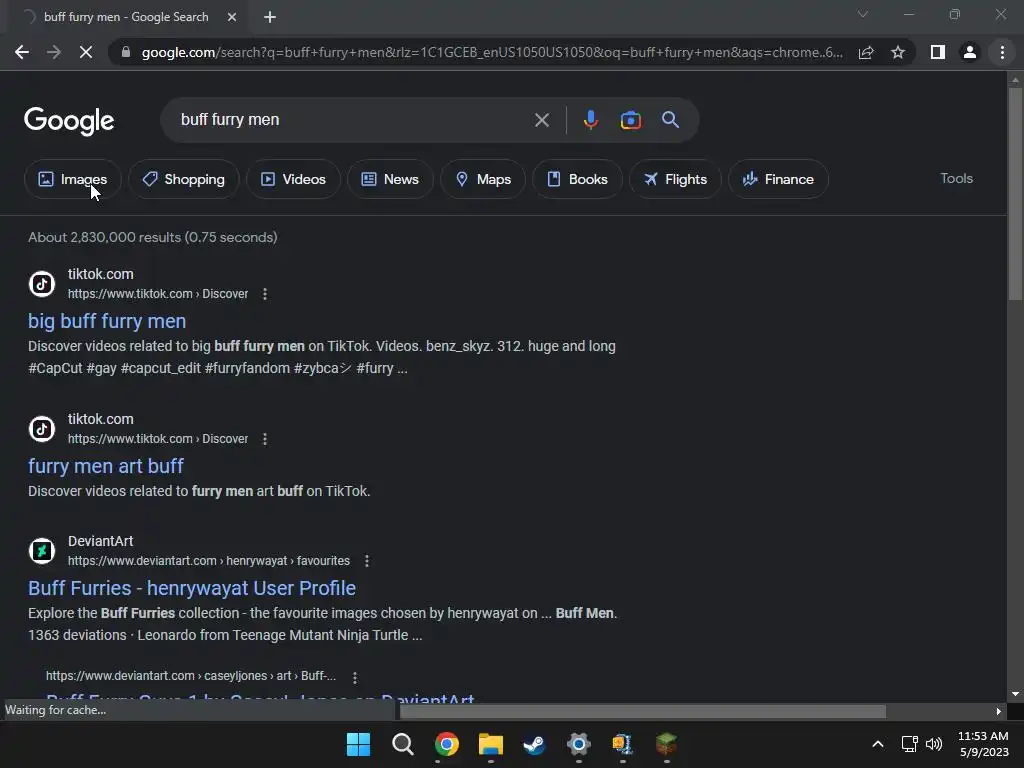Open options for first tiktok result
Screen dimensions: 1024x768
264,294
